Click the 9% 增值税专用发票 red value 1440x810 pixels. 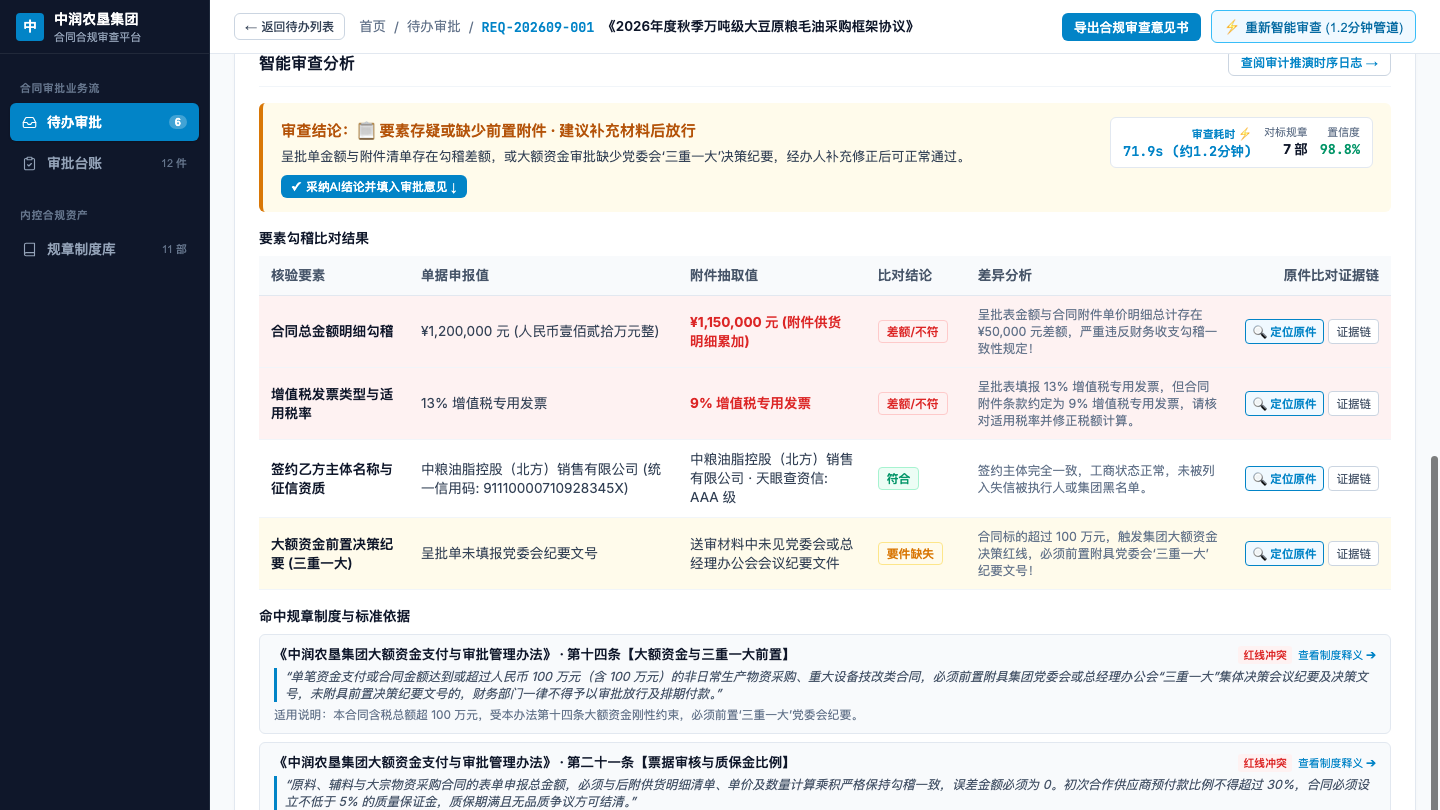pyautogui.click(x=750, y=403)
